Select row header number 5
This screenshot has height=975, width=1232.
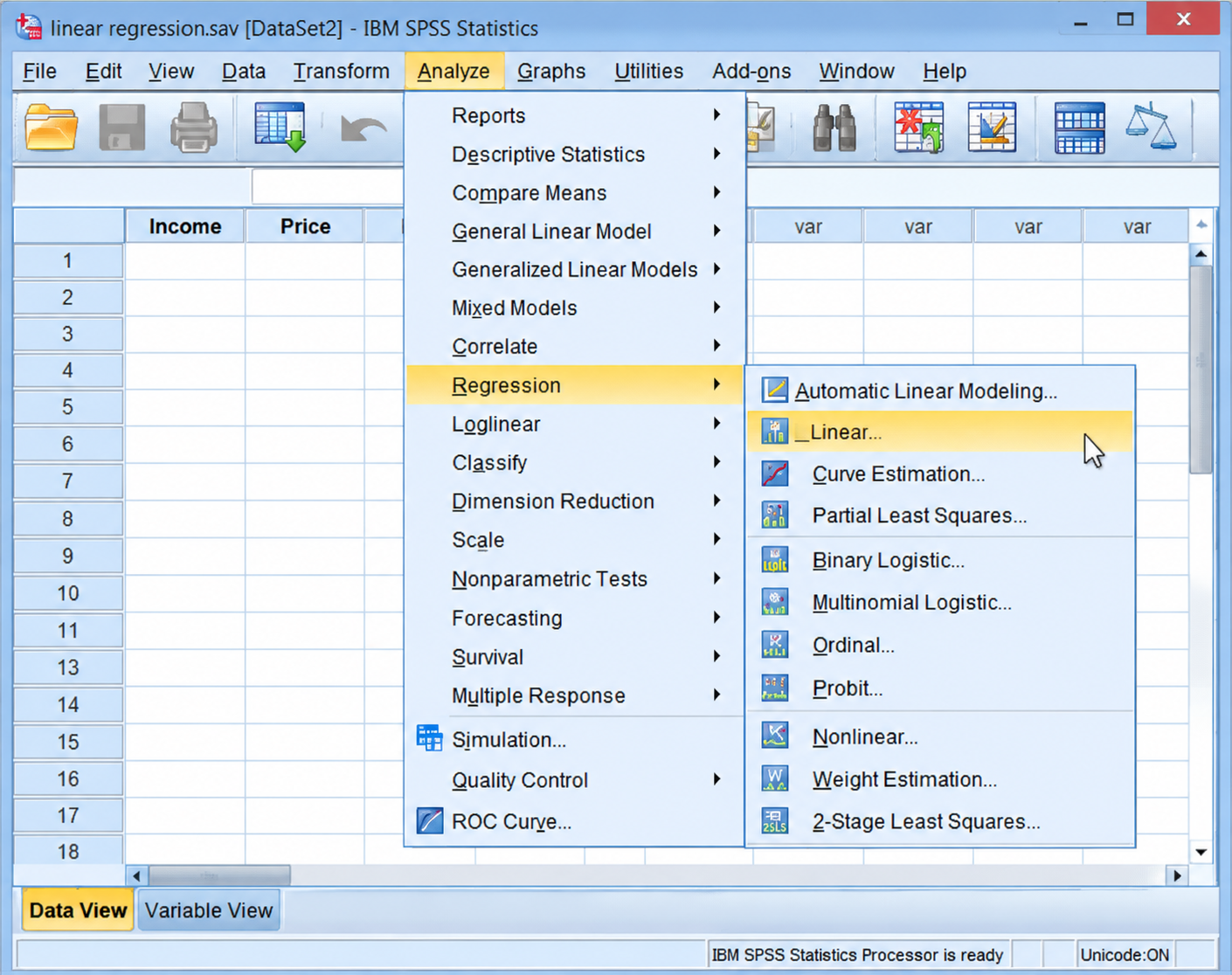68,407
